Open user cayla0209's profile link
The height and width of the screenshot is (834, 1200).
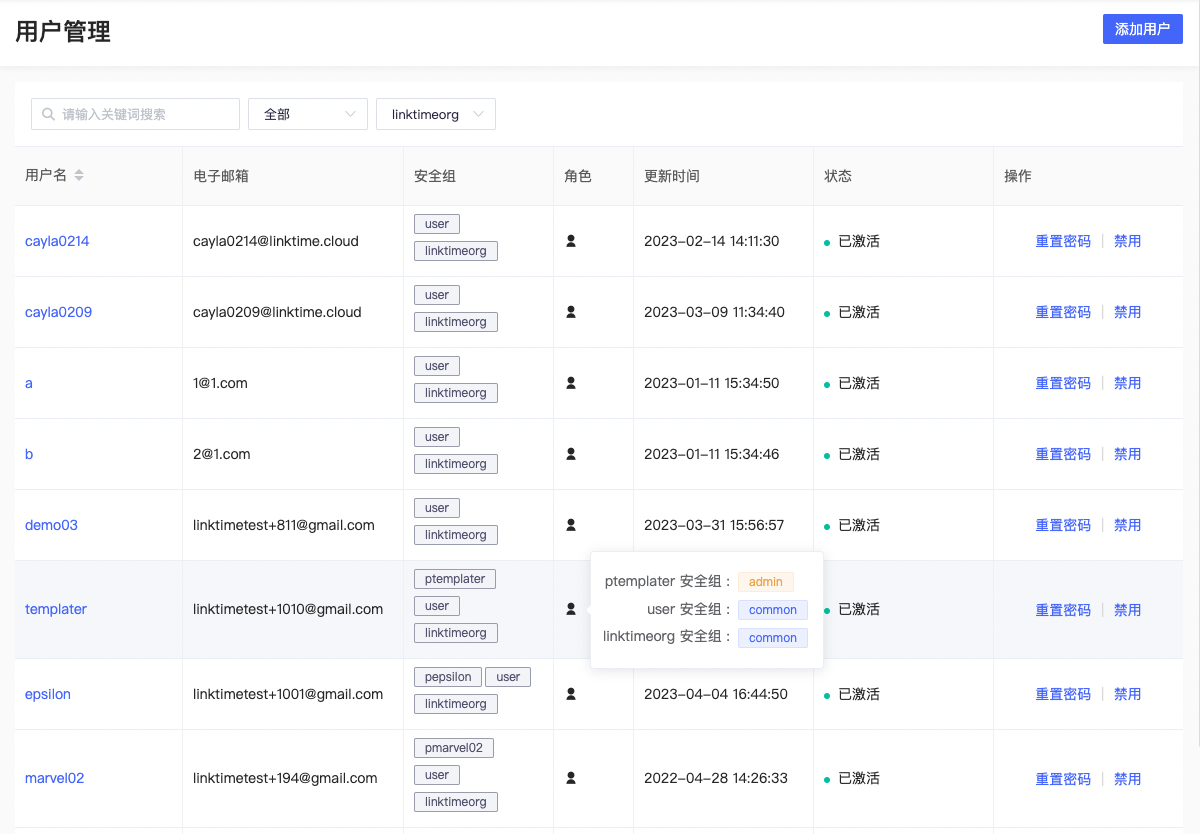pos(58,312)
